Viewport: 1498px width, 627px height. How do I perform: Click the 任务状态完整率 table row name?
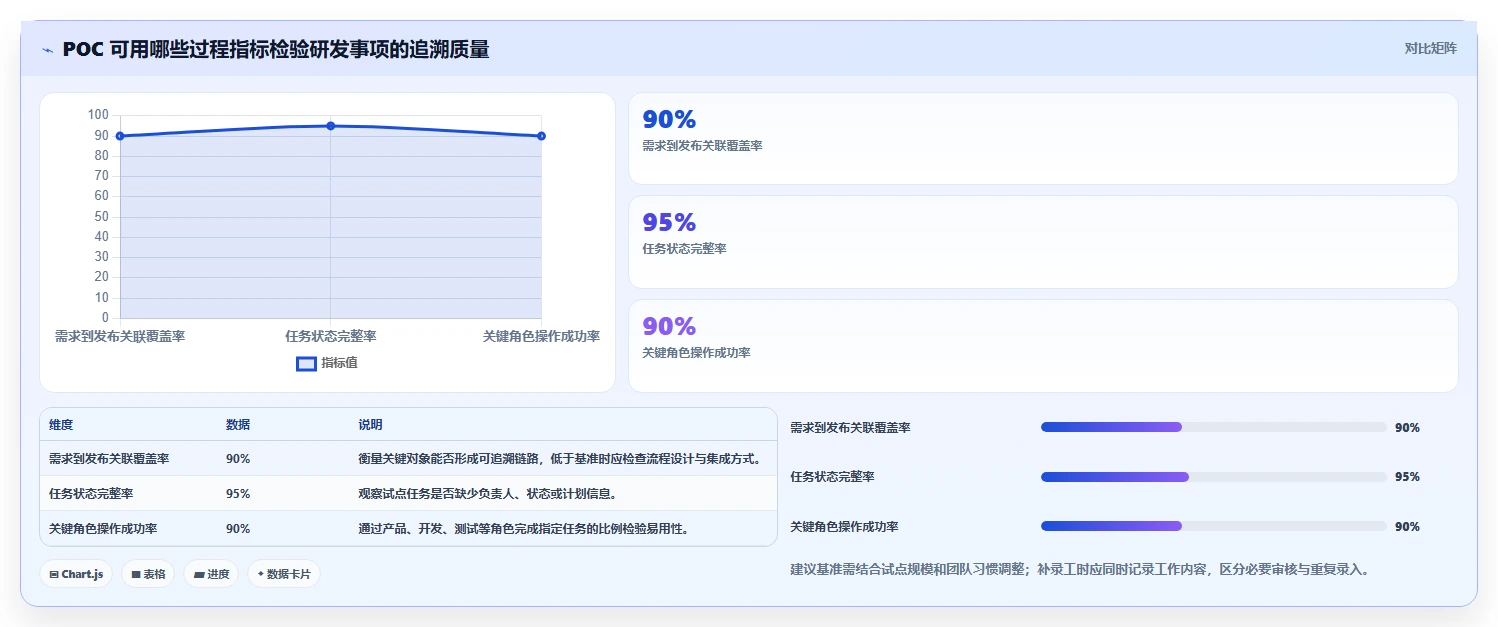point(91,494)
